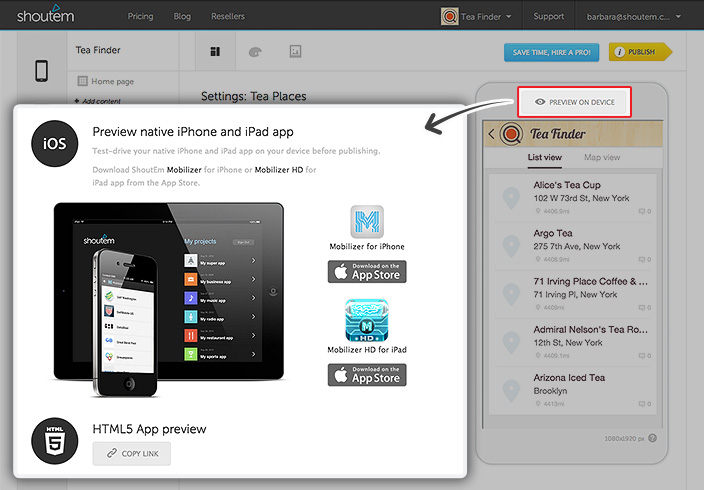Open the content layout tab icon
The height and width of the screenshot is (490, 704).
[x=215, y=52]
